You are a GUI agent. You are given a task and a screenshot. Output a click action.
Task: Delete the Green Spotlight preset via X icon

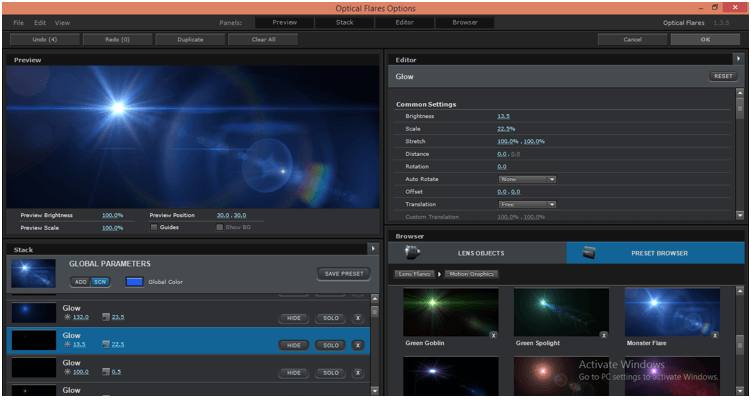tap(604, 336)
